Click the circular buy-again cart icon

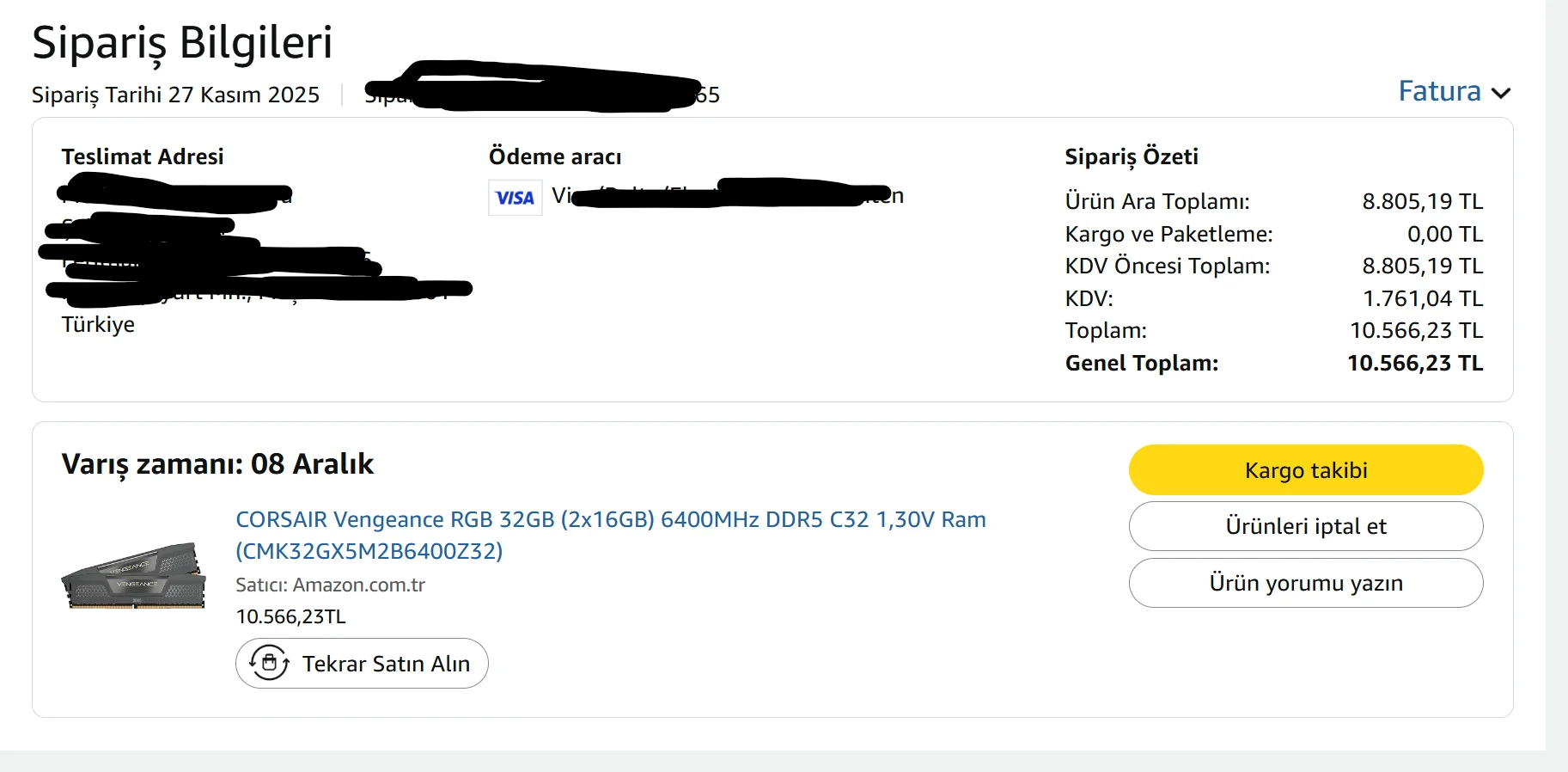pyautogui.click(x=269, y=663)
